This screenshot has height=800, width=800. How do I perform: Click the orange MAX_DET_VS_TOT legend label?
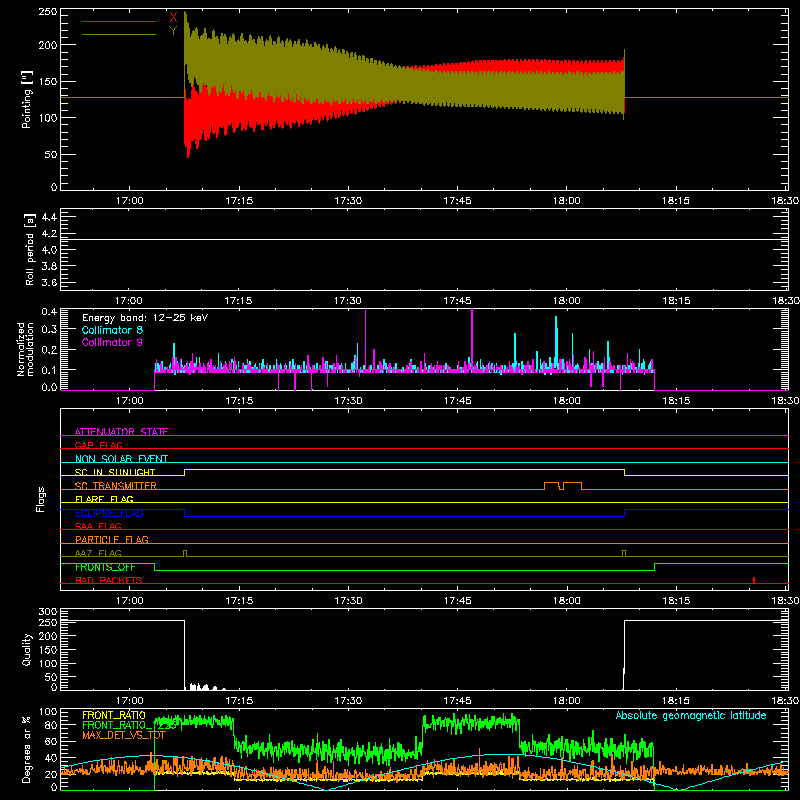[124, 735]
